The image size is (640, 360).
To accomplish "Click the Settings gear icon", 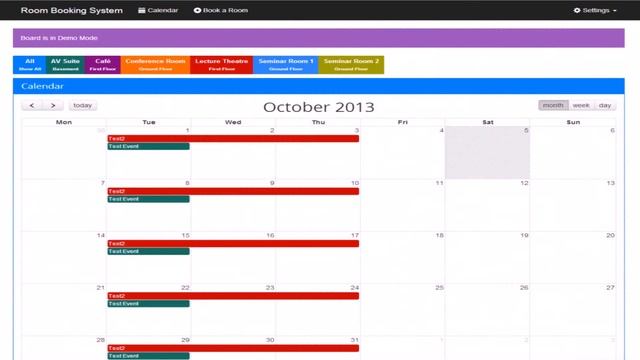I will 577,10.
